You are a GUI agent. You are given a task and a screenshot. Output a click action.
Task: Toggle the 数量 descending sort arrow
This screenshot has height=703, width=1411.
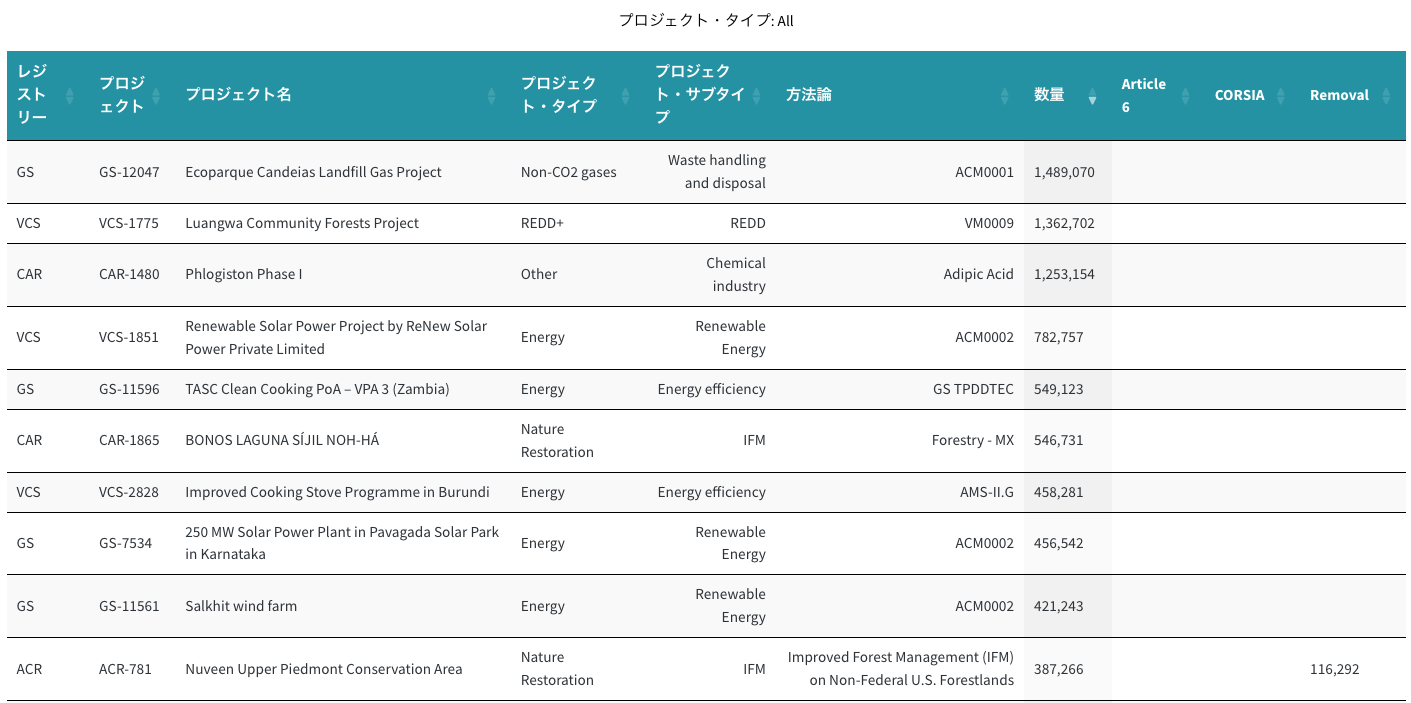[1092, 97]
